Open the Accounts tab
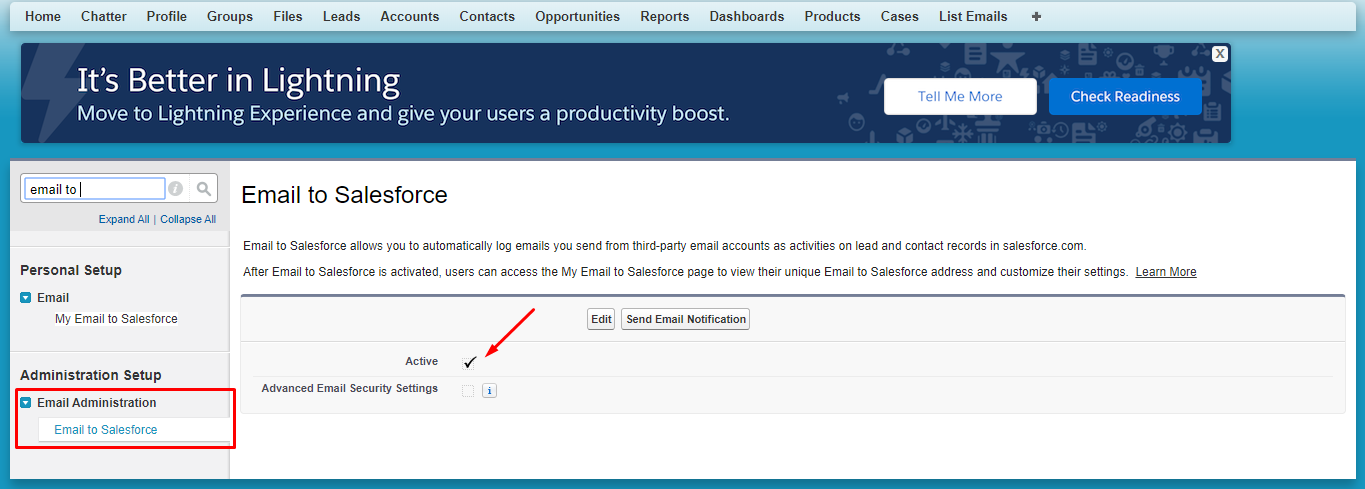 click(x=410, y=16)
